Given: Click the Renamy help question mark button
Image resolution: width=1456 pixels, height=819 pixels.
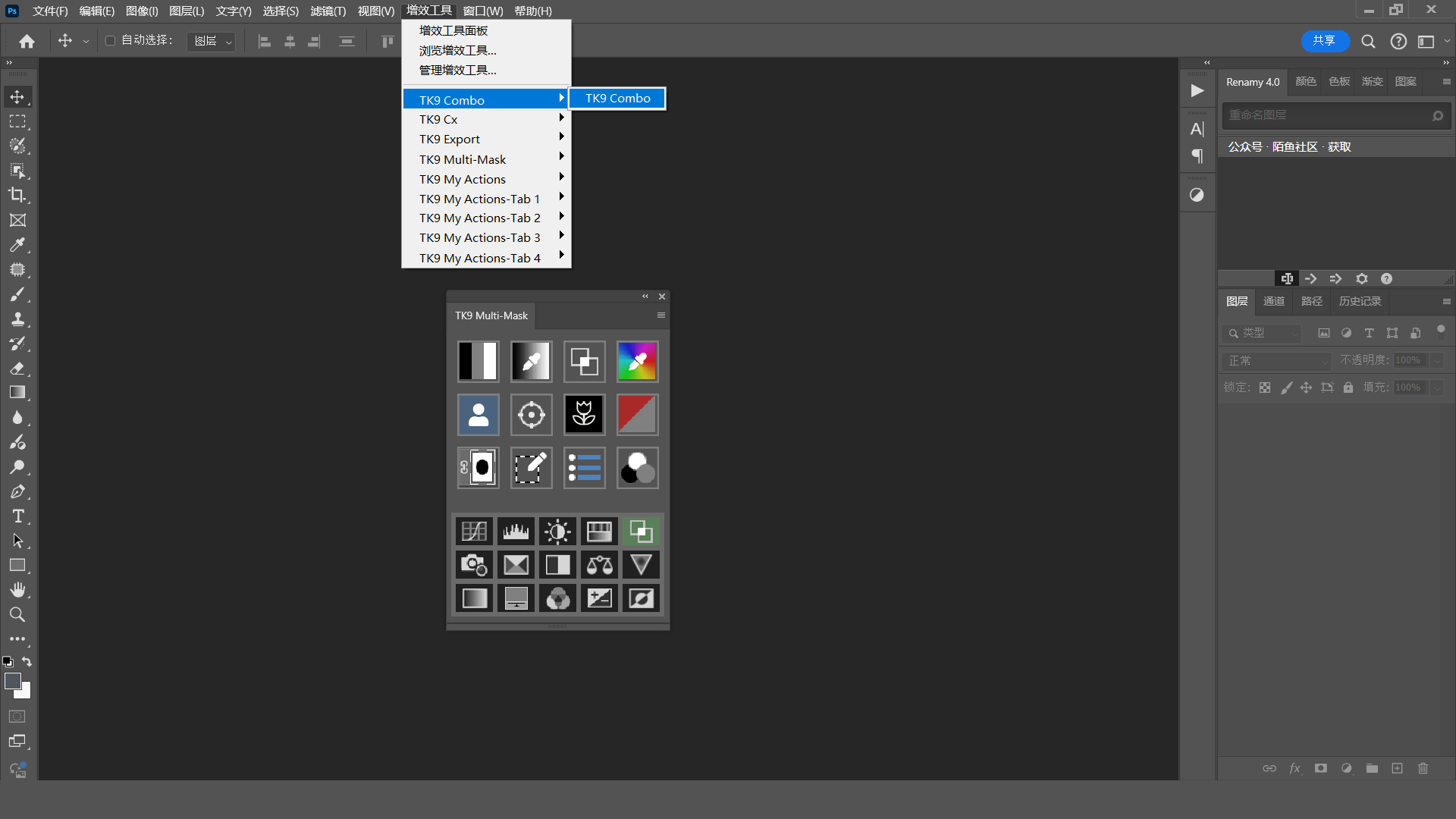Looking at the screenshot, I should pyautogui.click(x=1386, y=279).
